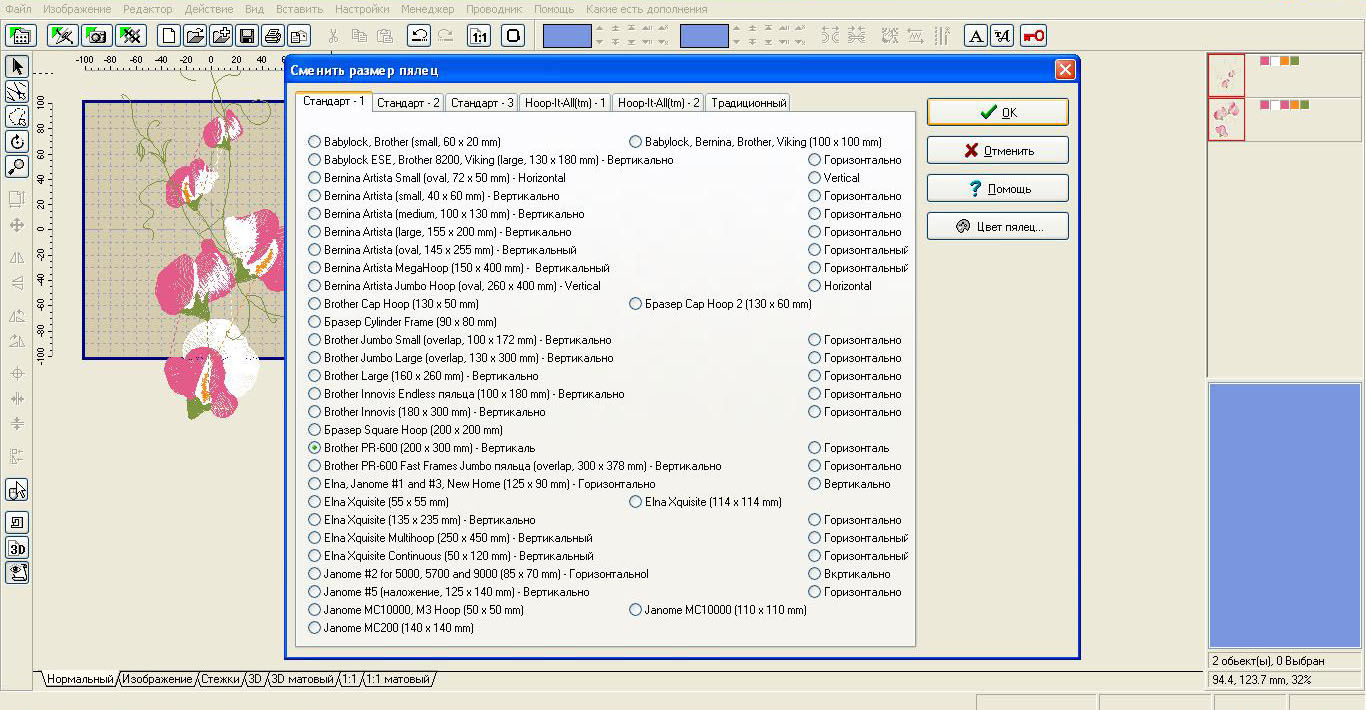
Task: Open the Помощь menu
Action: [553, 8]
